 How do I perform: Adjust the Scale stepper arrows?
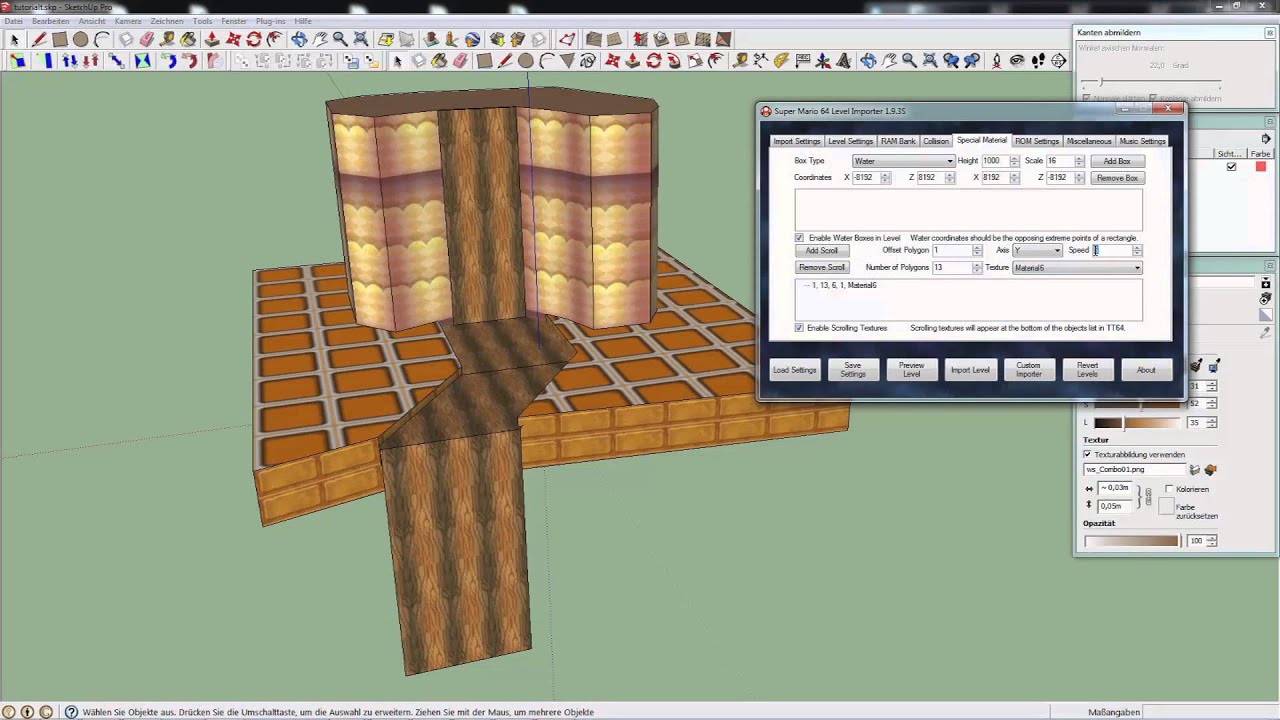coord(1079,161)
